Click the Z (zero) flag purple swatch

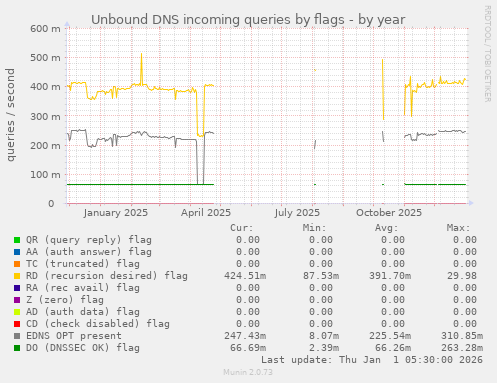(17, 300)
